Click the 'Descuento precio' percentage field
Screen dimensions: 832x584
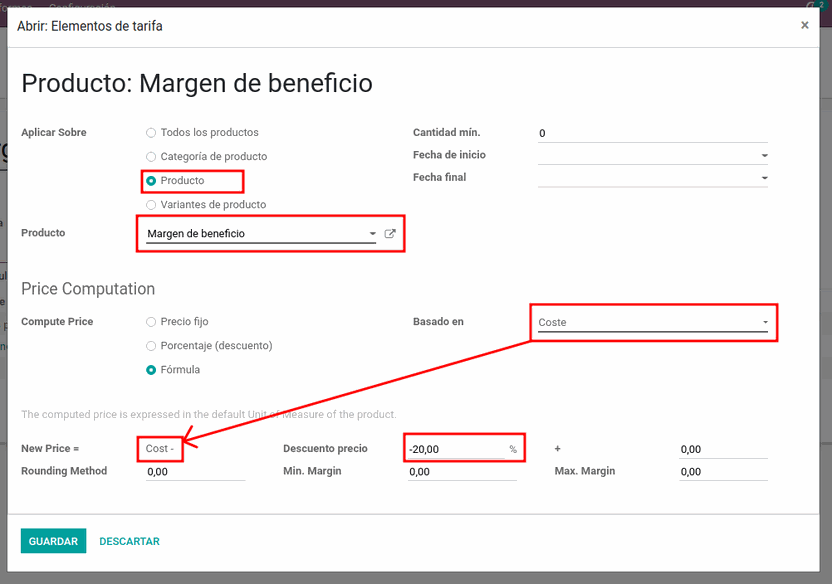456,449
